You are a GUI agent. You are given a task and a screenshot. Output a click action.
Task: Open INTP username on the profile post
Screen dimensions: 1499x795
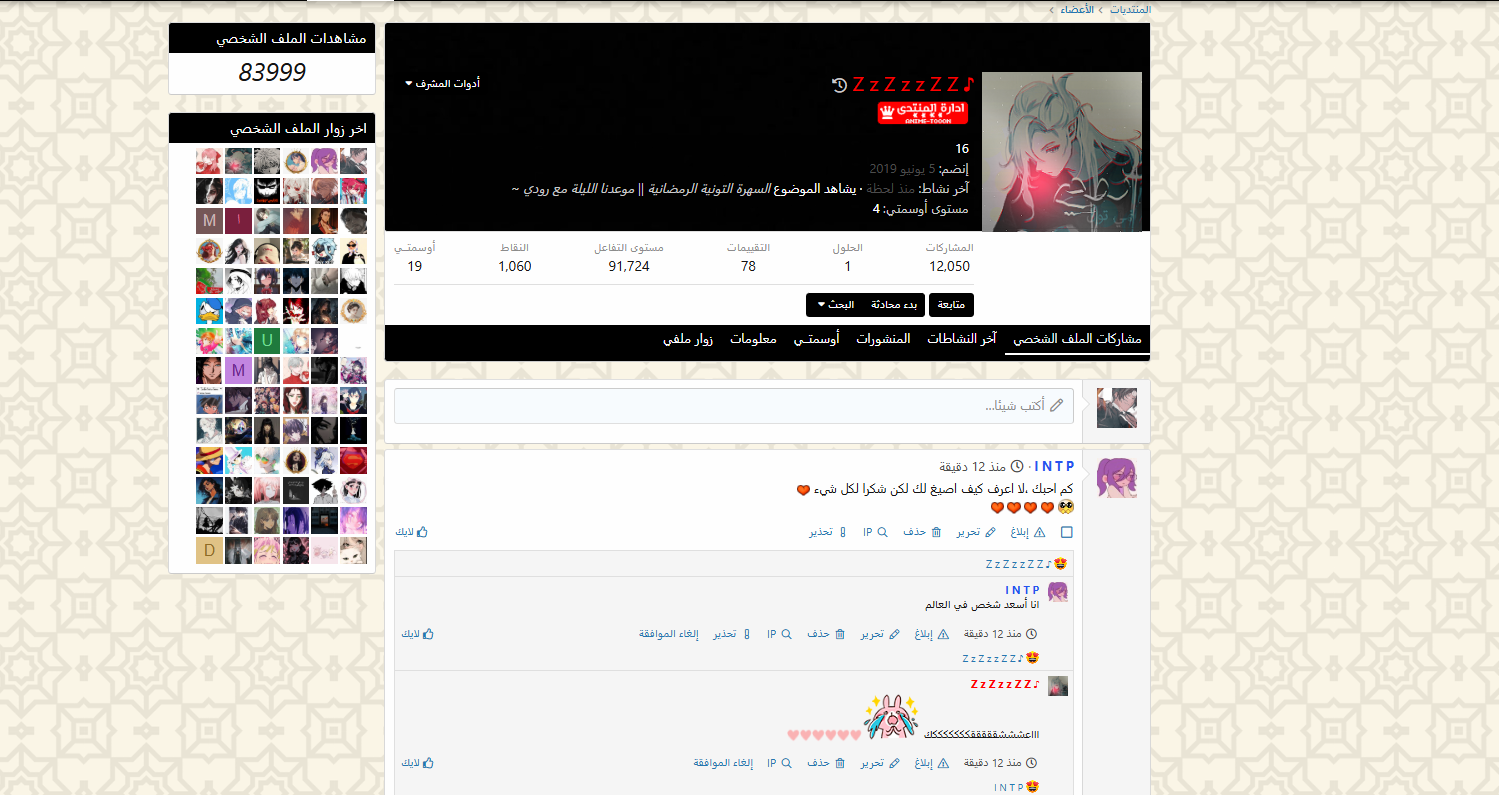pos(1054,467)
